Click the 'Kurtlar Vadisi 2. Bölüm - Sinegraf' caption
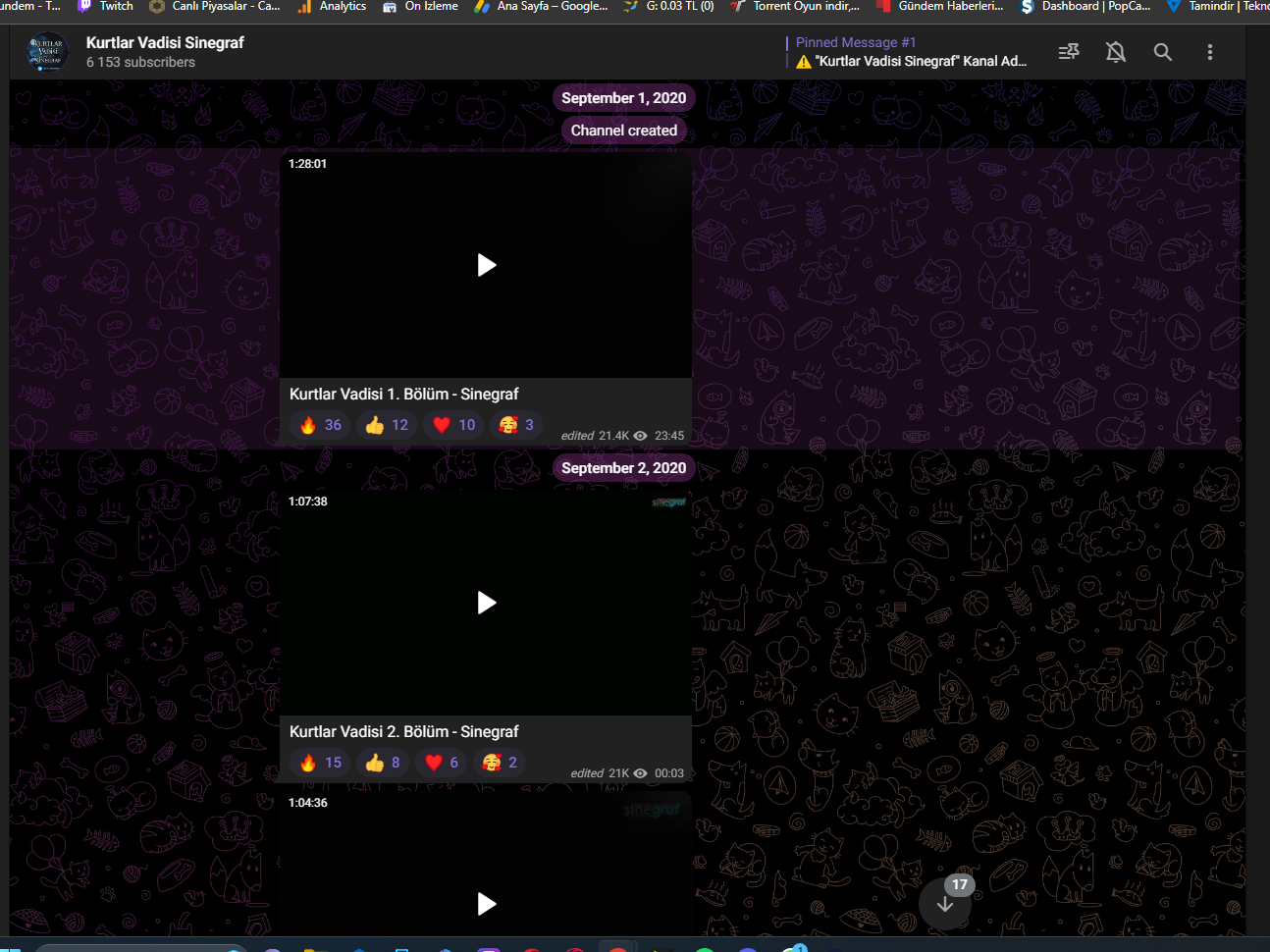 coord(404,732)
